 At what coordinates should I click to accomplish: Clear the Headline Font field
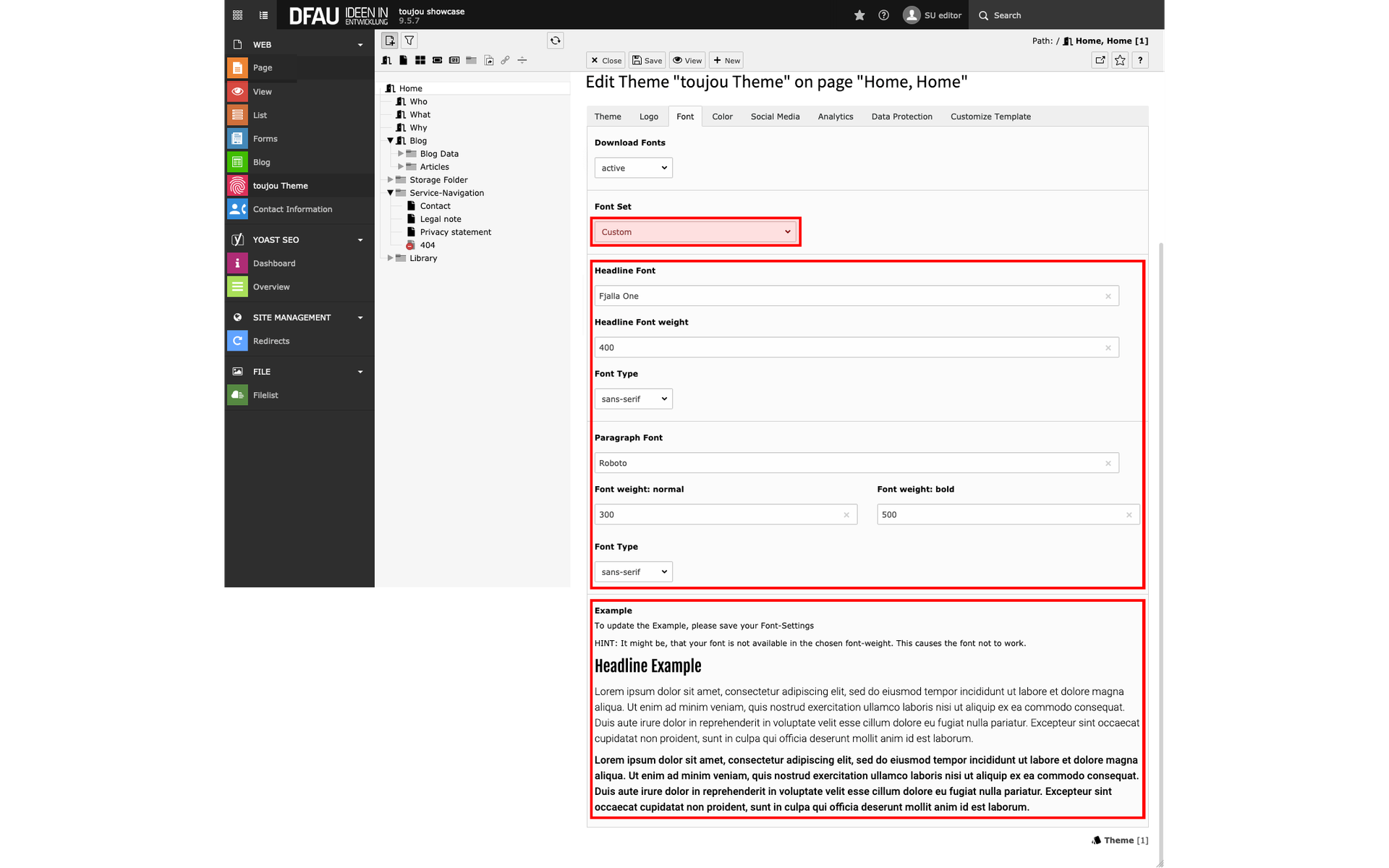coord(1108,296)
